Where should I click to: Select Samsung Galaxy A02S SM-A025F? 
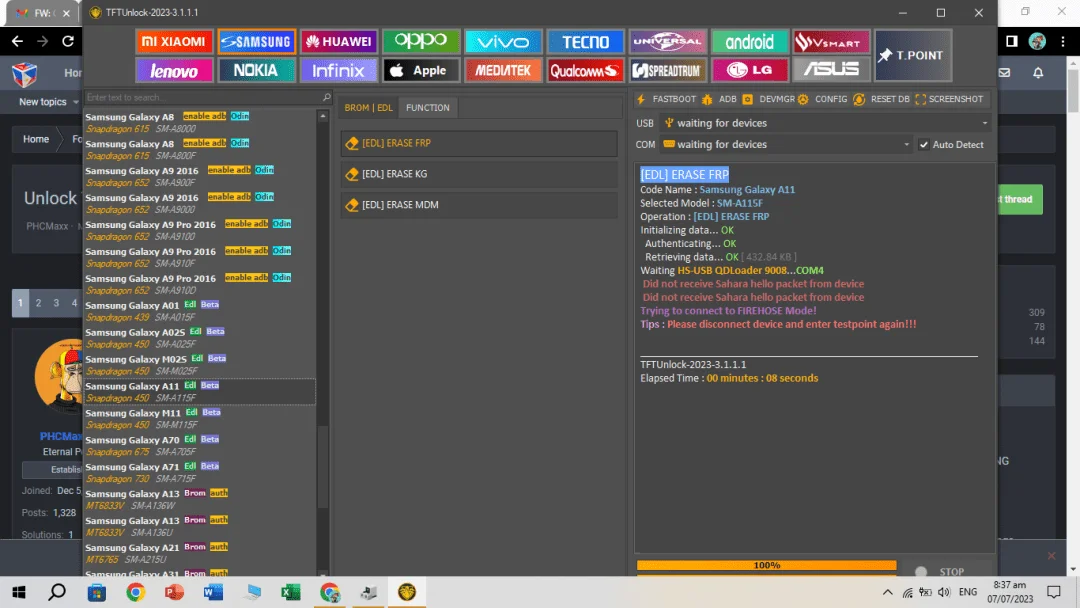pos(200,337)
